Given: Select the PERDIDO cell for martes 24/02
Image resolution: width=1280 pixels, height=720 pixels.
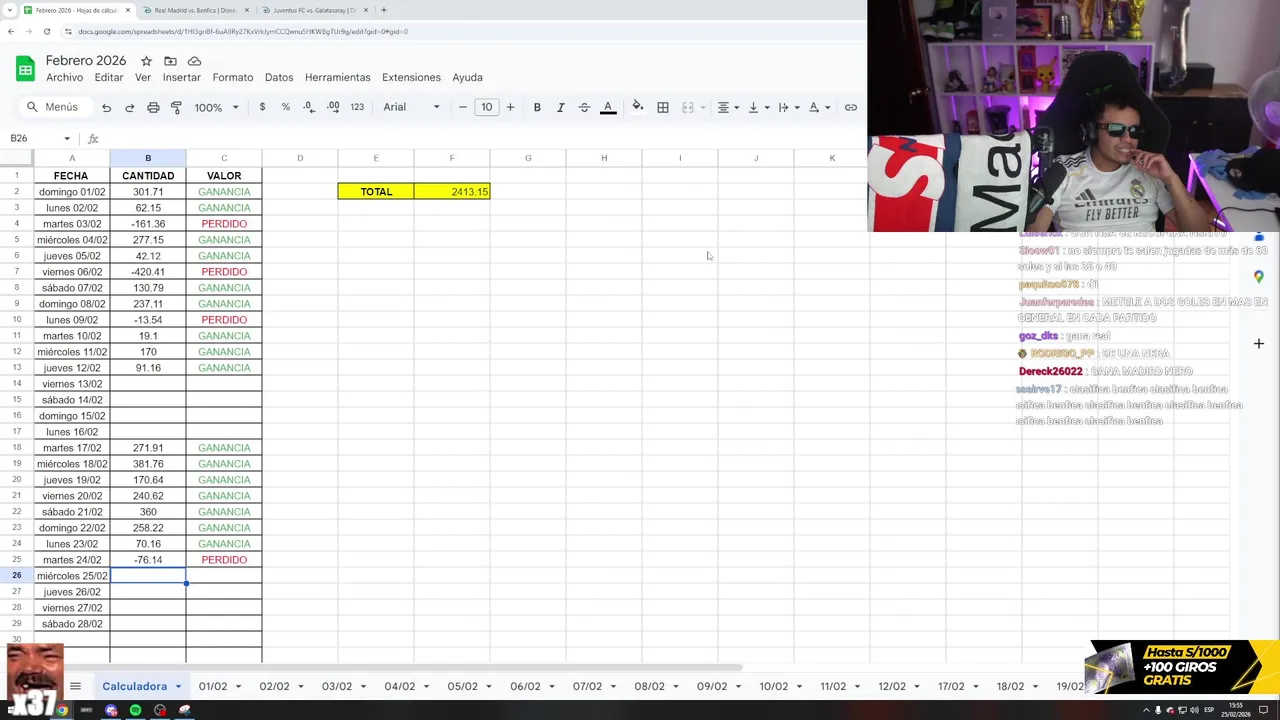Looking at the screenshot, I should (224, 560).
